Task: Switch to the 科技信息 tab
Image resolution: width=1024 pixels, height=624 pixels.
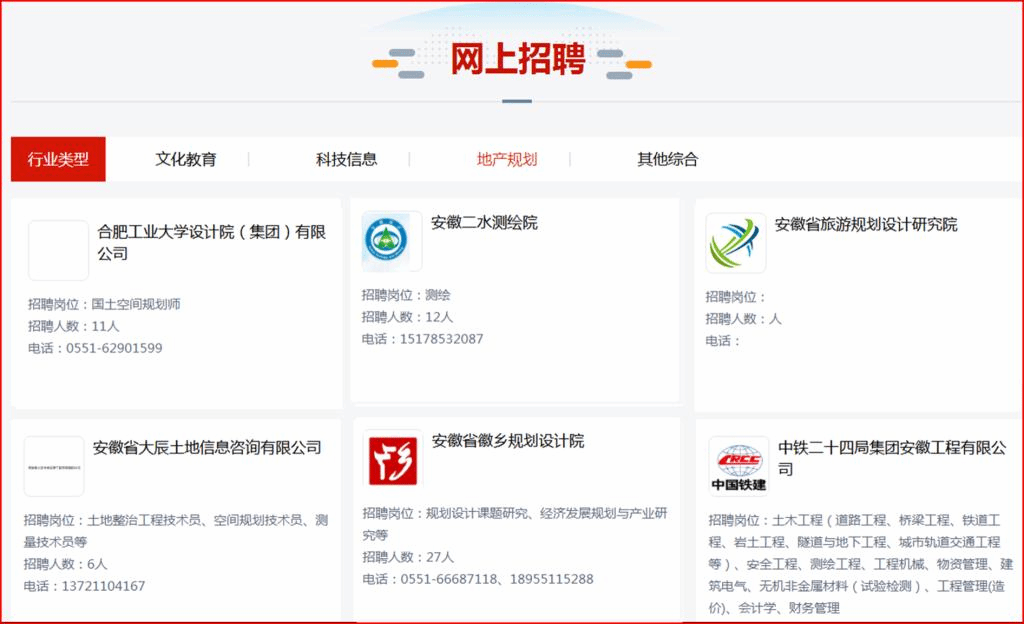Action: (x=347, y=159)
